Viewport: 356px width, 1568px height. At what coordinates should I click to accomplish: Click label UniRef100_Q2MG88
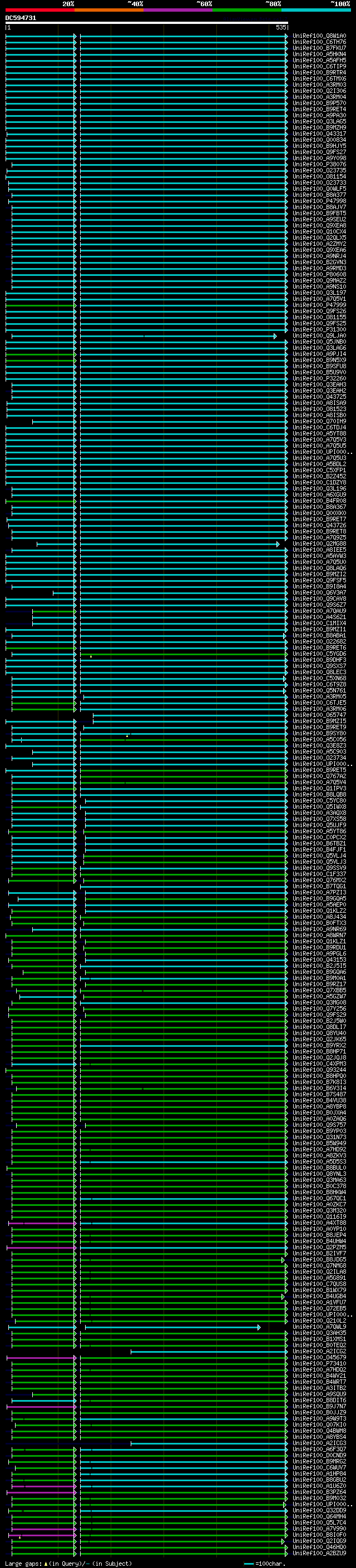(319, 543)
